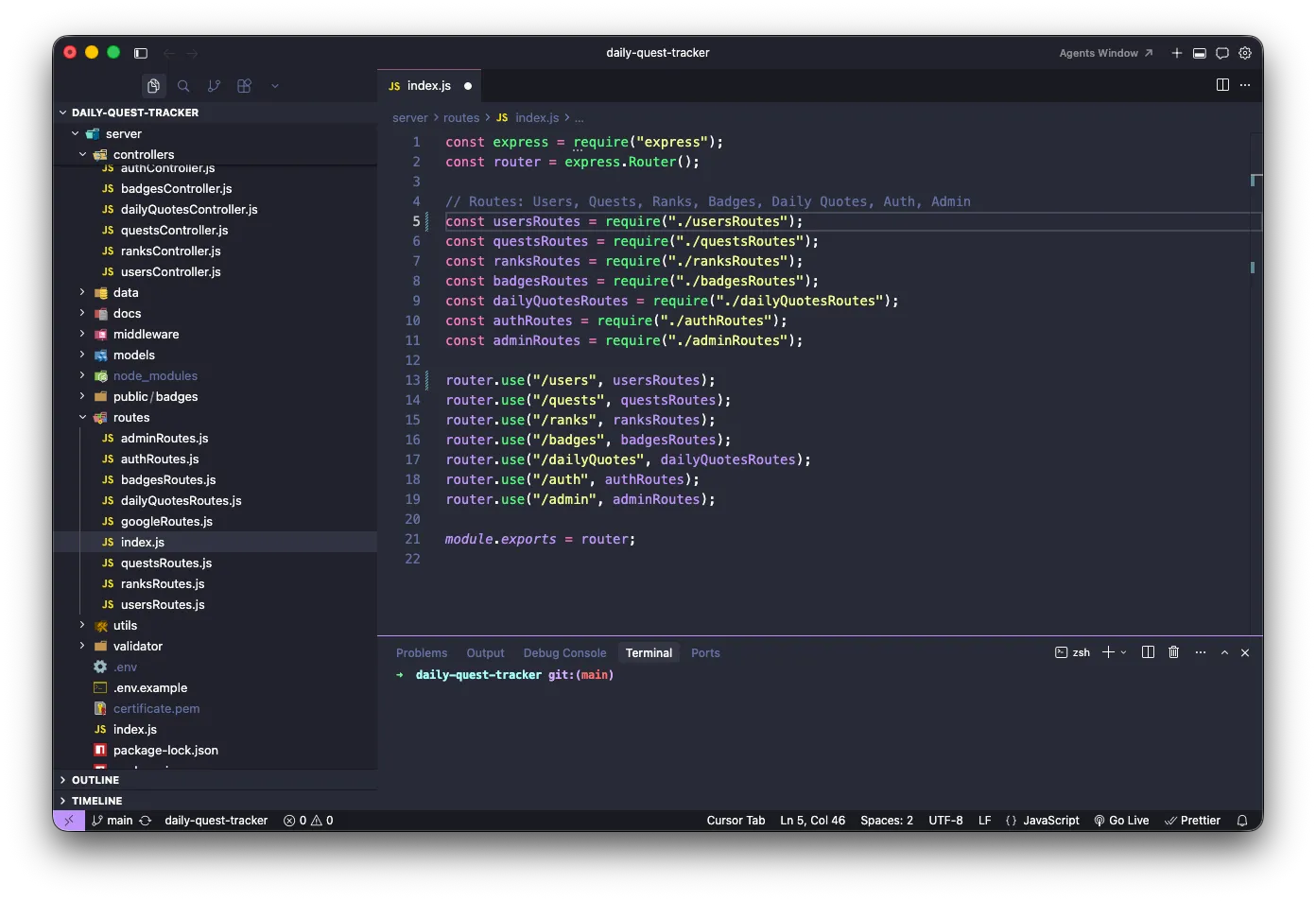Open notifications via the status bar bell
The width and height of the screenshot is (1316, 901).
pos(1241,821)
